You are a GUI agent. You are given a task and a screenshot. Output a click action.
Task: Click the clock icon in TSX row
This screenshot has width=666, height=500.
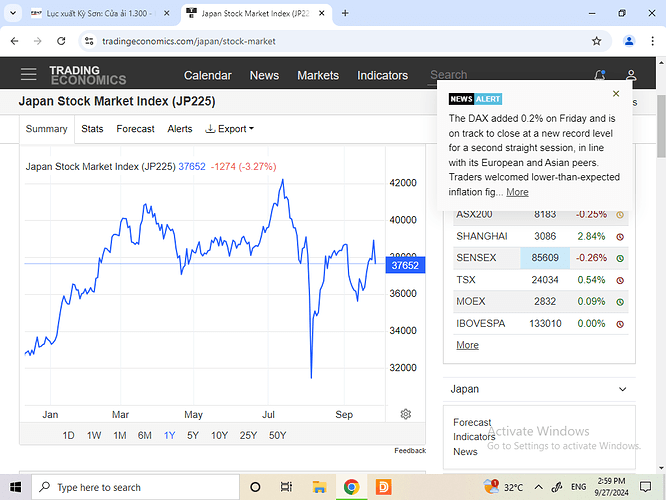tap(620, 280)
